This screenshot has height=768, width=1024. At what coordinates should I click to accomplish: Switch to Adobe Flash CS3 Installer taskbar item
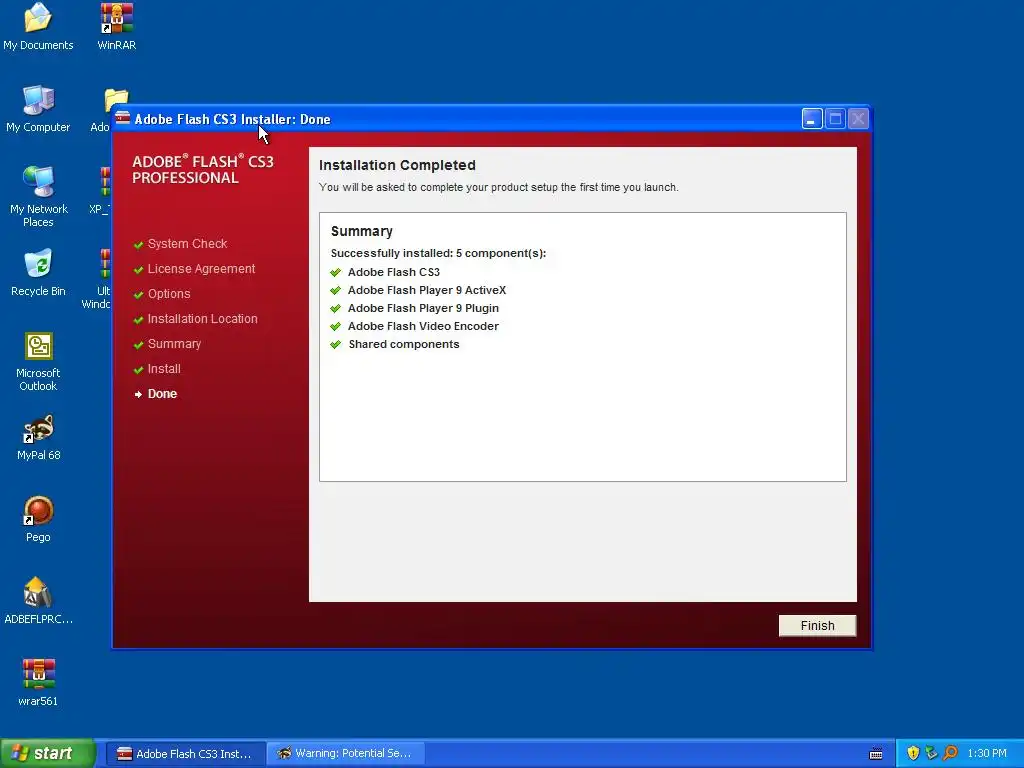click(185, 754)
